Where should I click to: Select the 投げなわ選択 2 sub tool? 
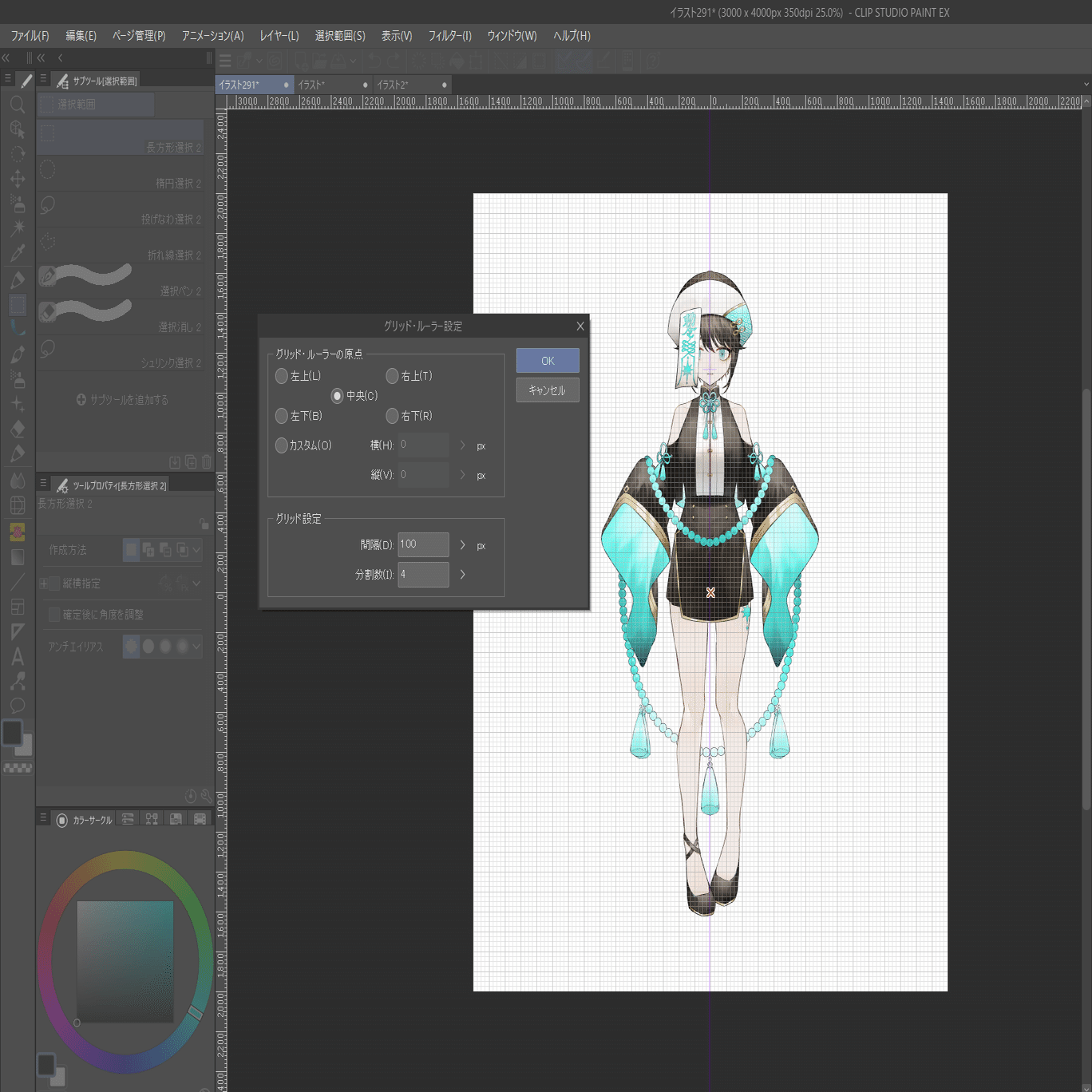point(121,209)
